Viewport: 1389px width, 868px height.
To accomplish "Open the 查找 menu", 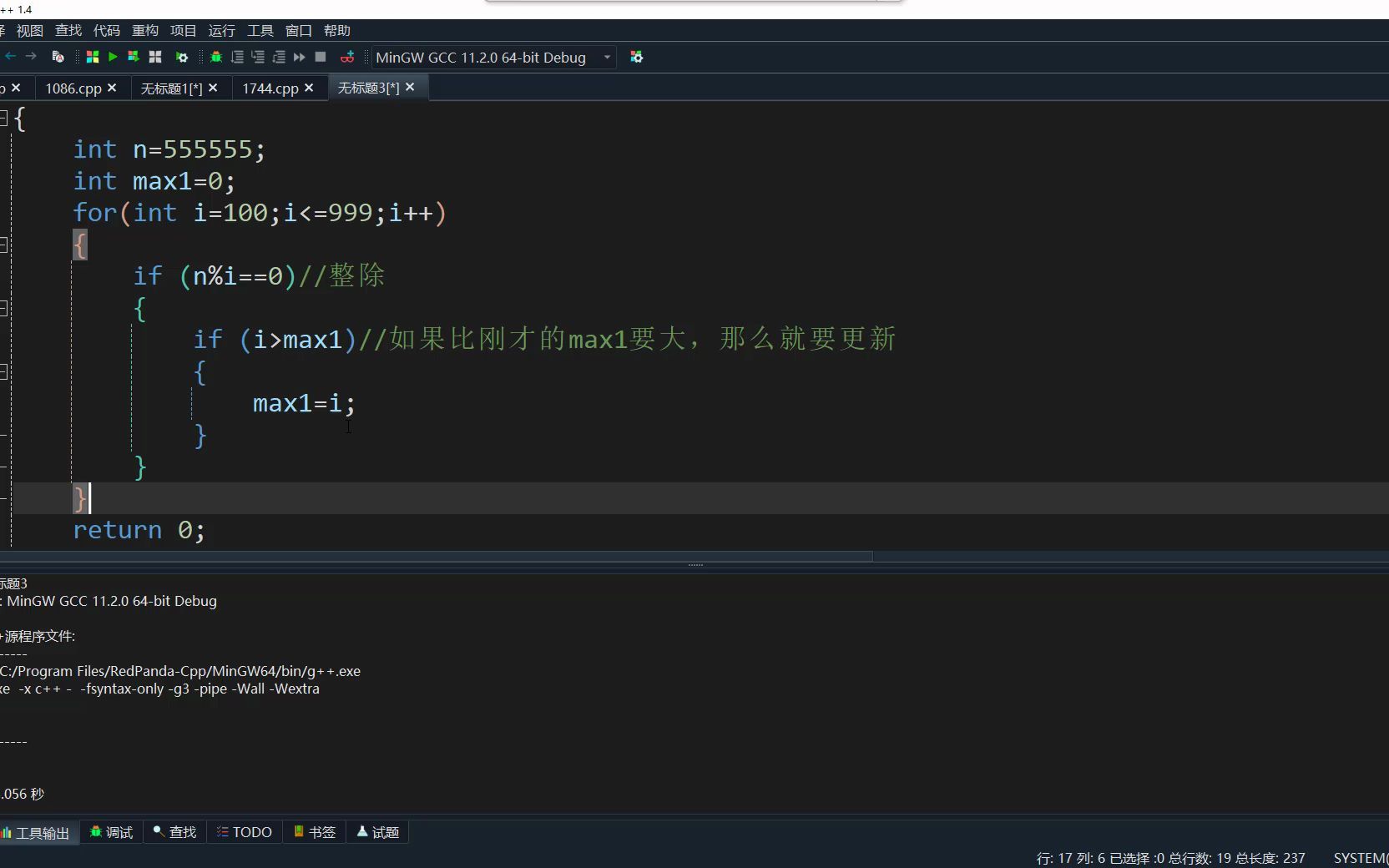I will point(68,31).
